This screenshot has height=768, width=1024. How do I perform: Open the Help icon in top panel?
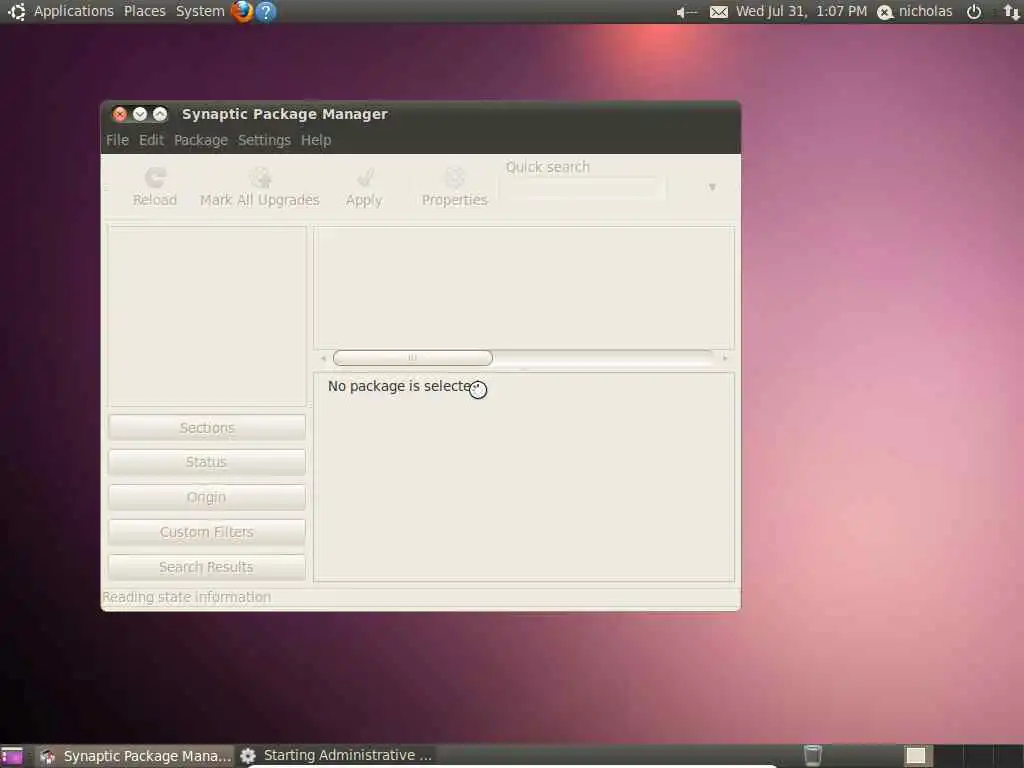tap(266, 11)
